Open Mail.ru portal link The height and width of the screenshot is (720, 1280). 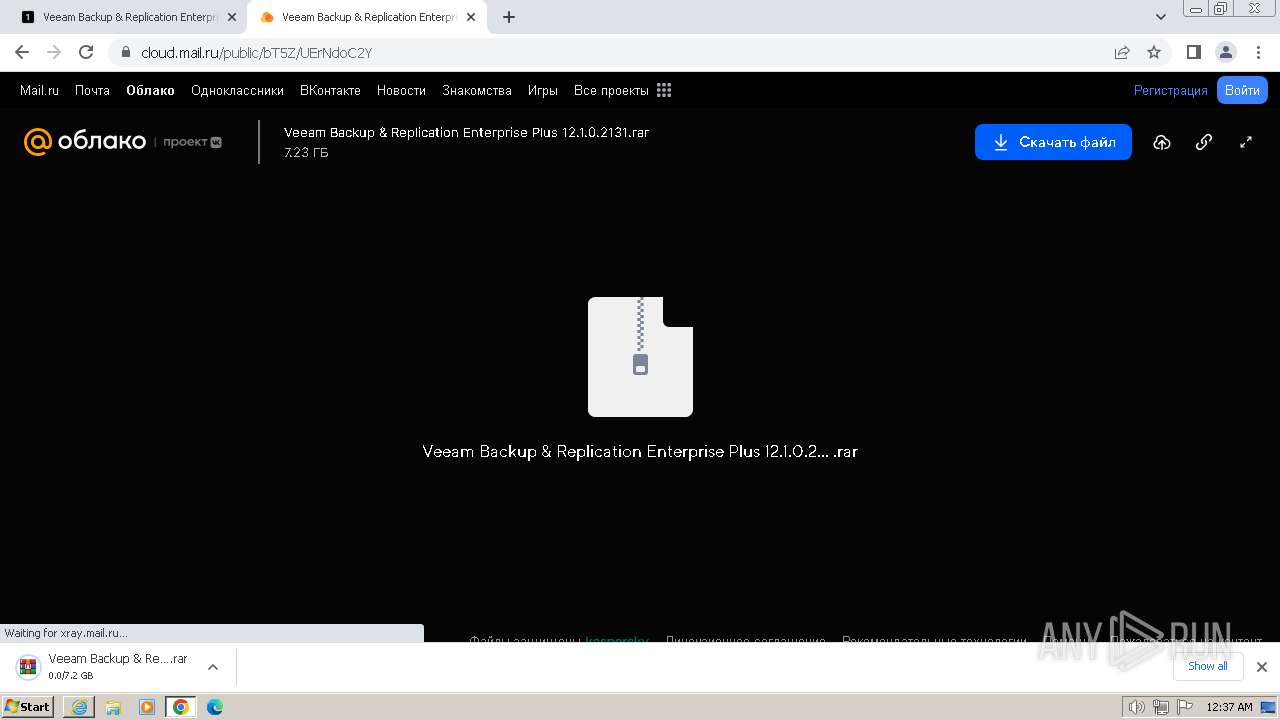[x=39, y=90]
